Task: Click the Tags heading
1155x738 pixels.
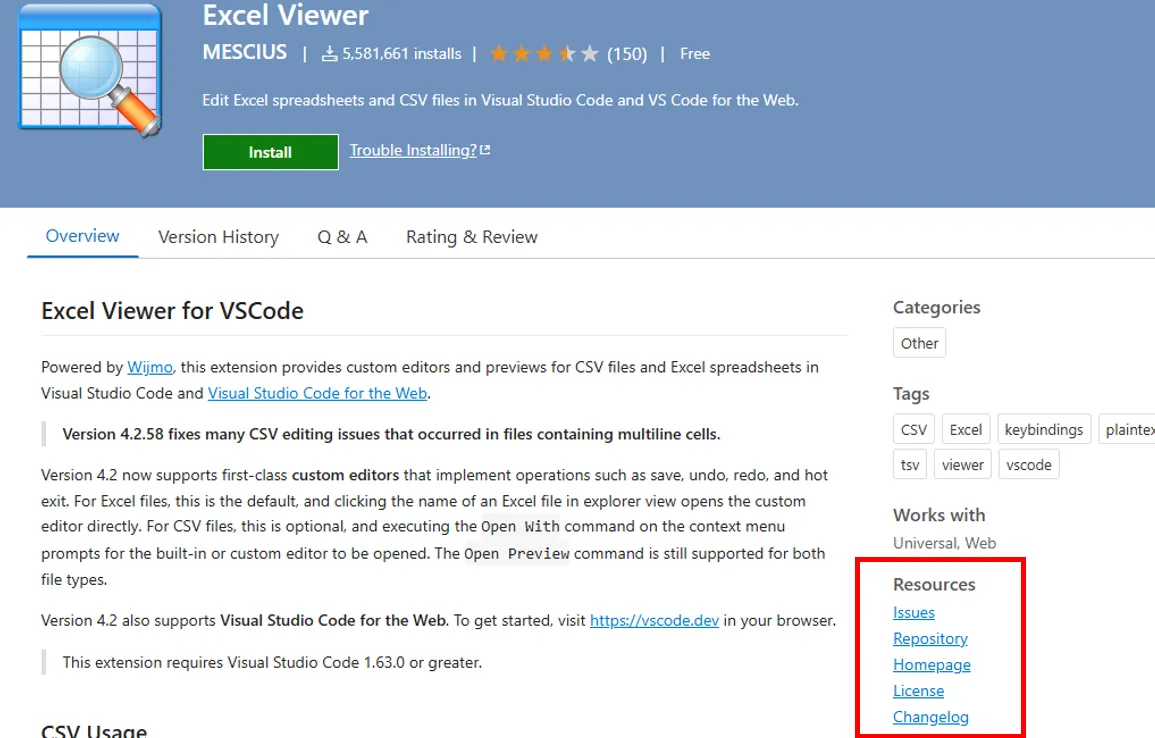Action: tap(911, 394)
